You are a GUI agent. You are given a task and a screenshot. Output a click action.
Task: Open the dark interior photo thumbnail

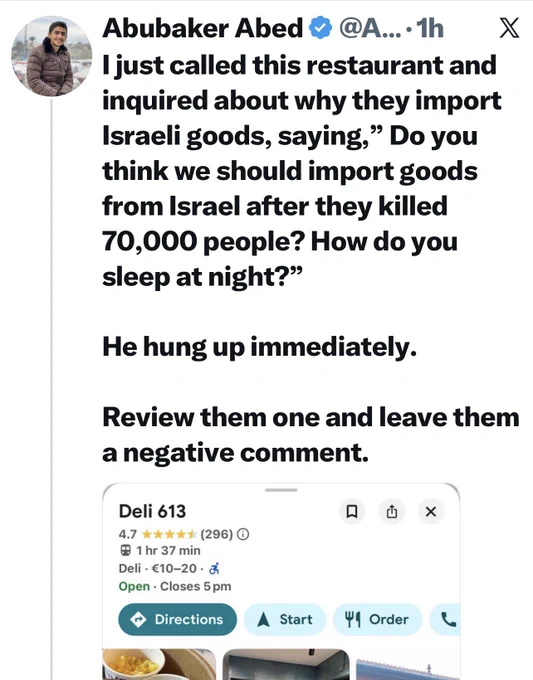click(x=286, y=664)
